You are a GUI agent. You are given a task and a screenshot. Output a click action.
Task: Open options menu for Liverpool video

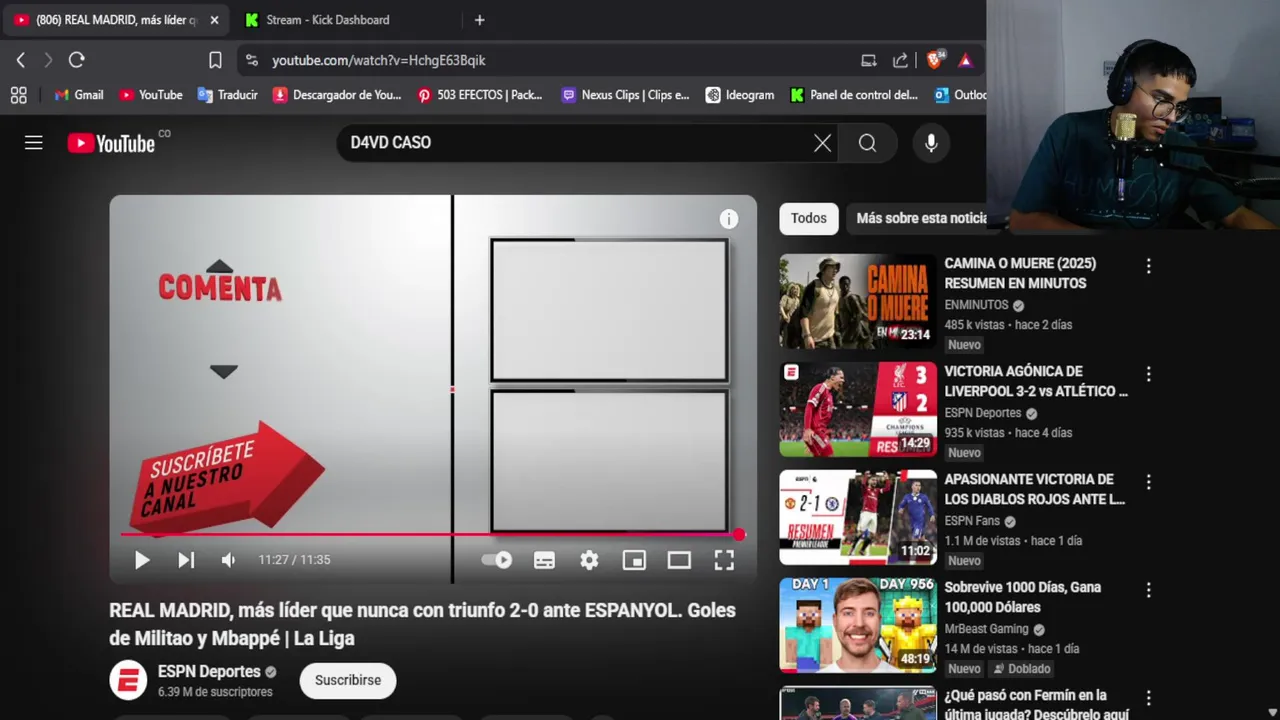(x=1148, y=374)
